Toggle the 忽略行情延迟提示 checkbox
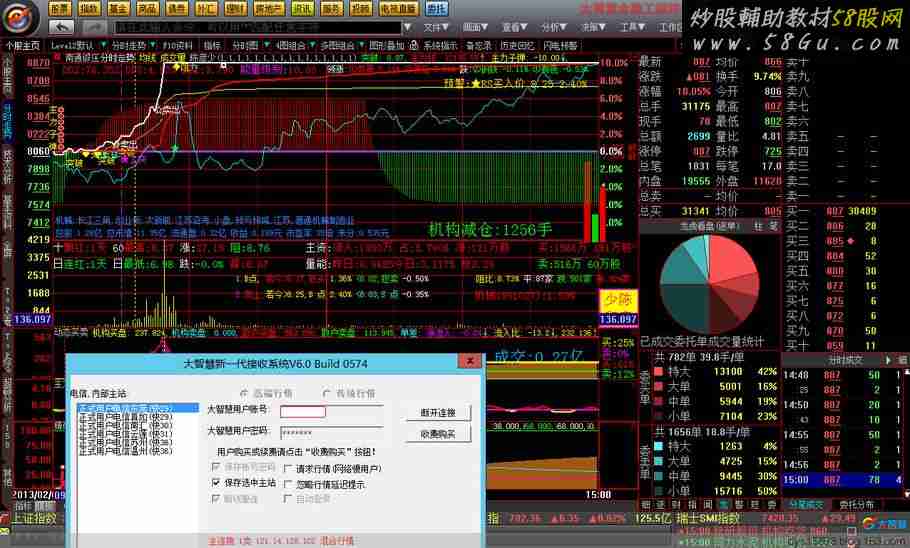Screen dimensions: 910x548 pyautogui.click(x=288, y=484)
